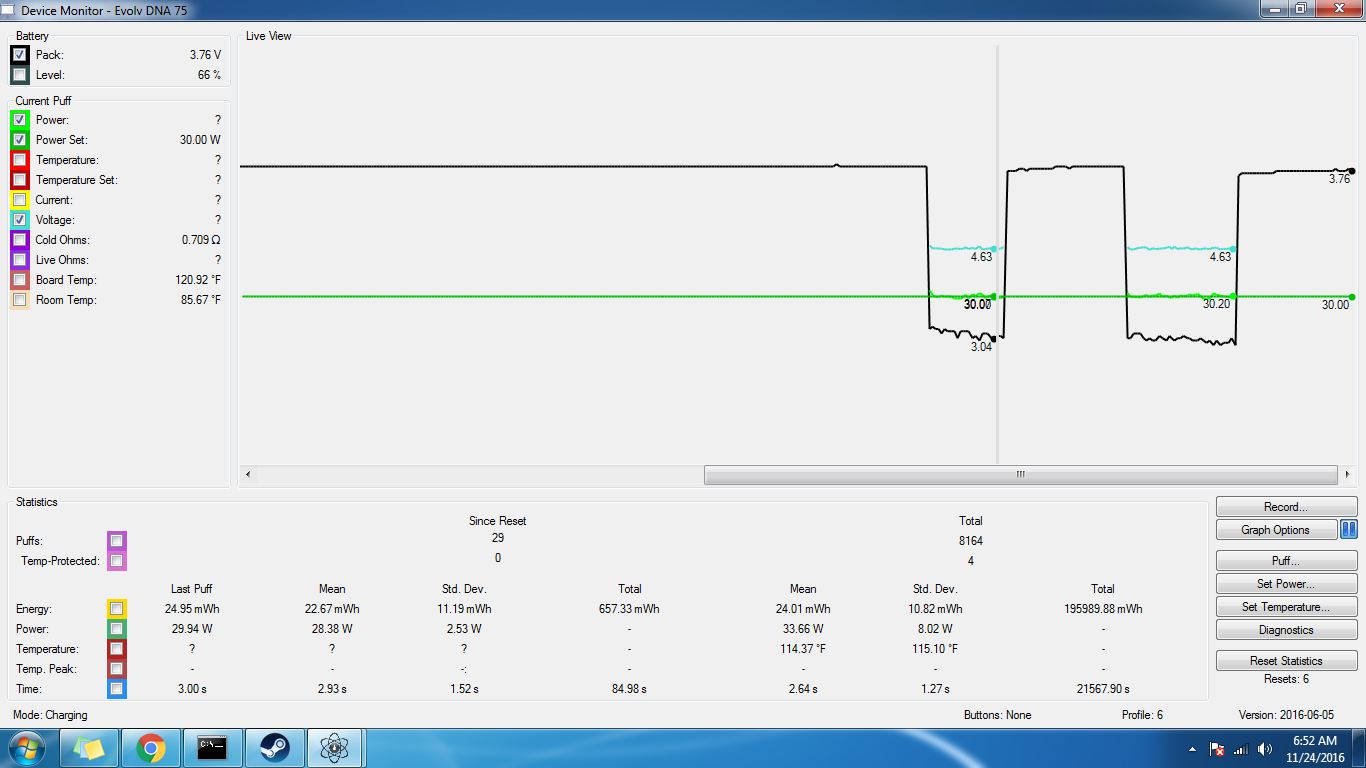The image size is (1366, 768).
Task: Open the Command Prompt taskbar icon
Action: [212, 748]
